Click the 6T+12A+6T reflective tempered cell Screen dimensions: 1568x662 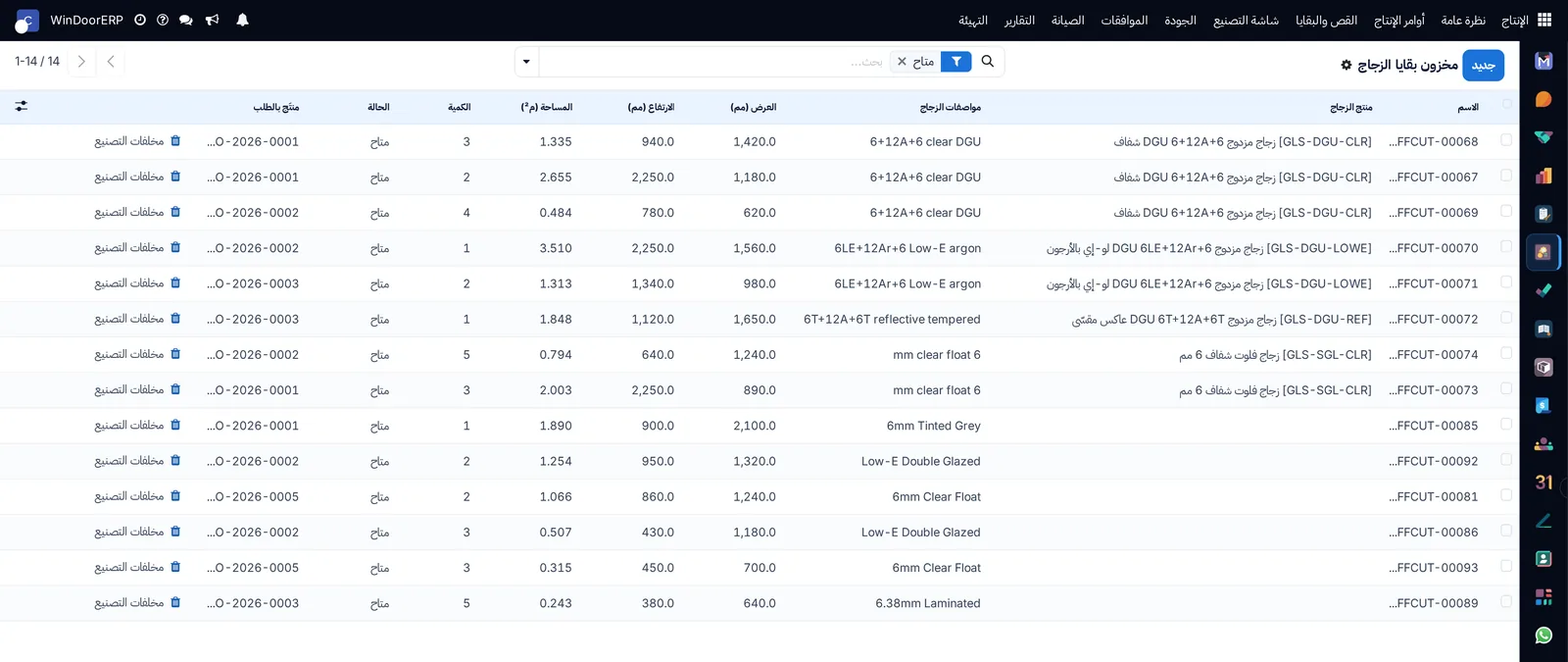pos(892,319)
